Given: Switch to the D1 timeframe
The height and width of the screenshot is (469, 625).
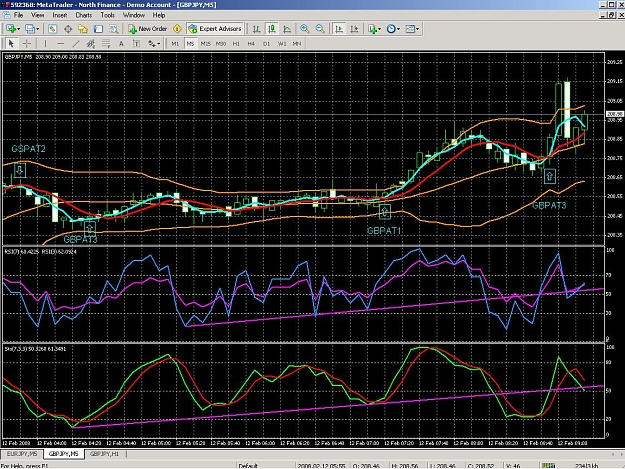Looking at the screenshot, I should click(267, 43).
